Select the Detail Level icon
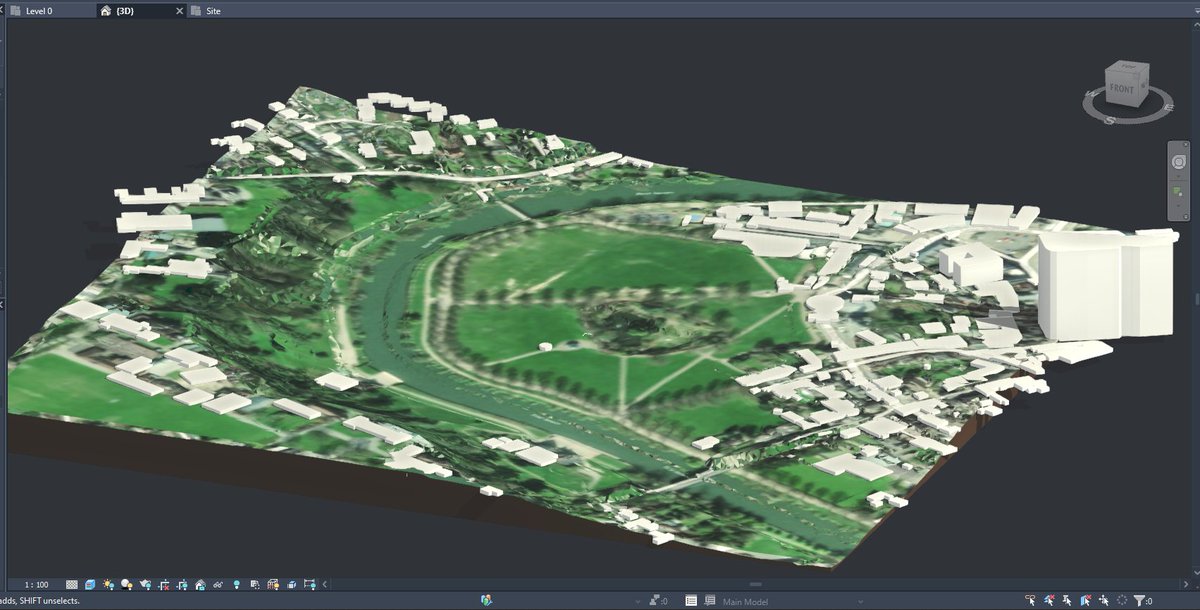The image size is (1200, 610). [71, 583]
